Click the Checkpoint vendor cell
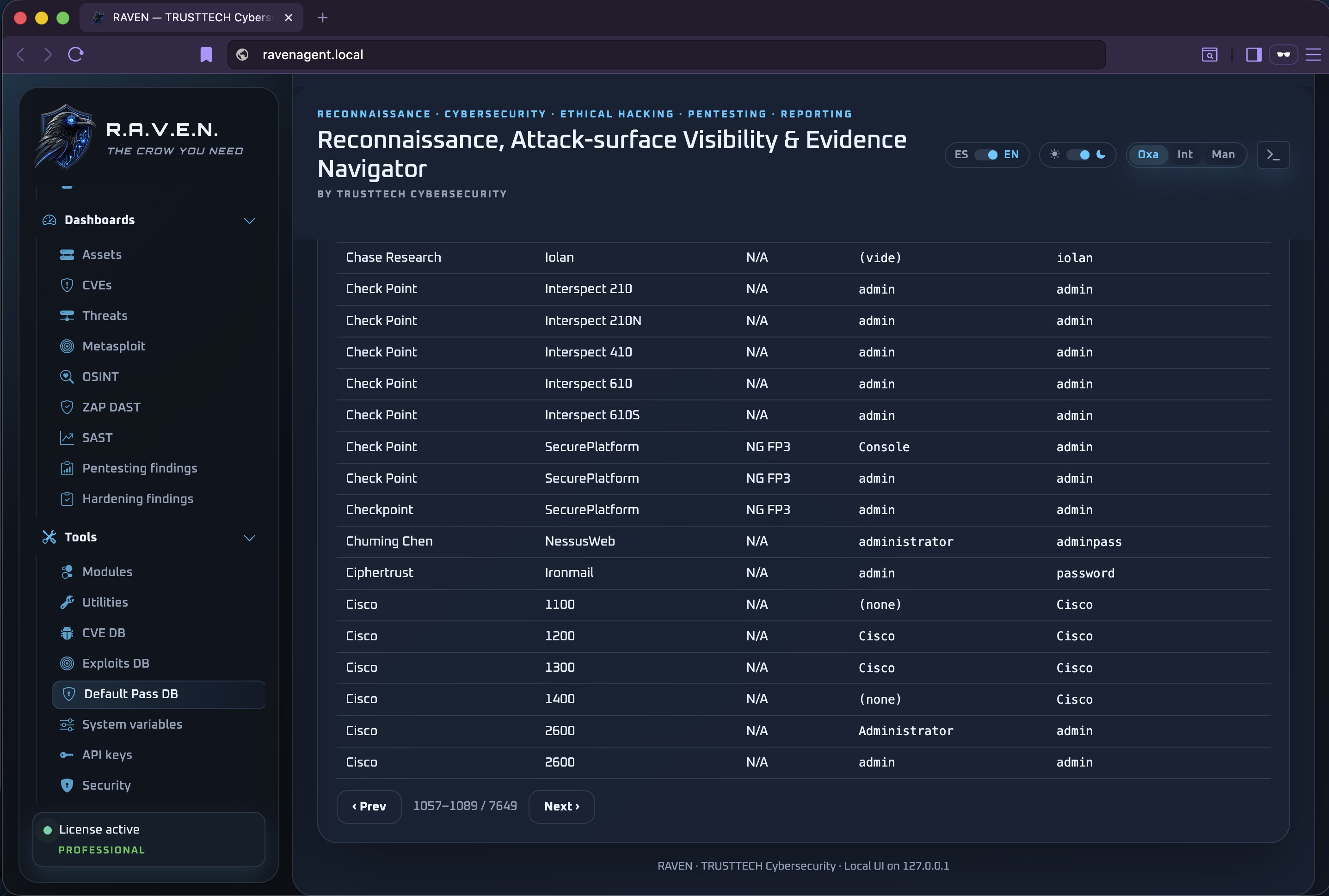The width and height of the screenshot is (1329, 896). 379,509
